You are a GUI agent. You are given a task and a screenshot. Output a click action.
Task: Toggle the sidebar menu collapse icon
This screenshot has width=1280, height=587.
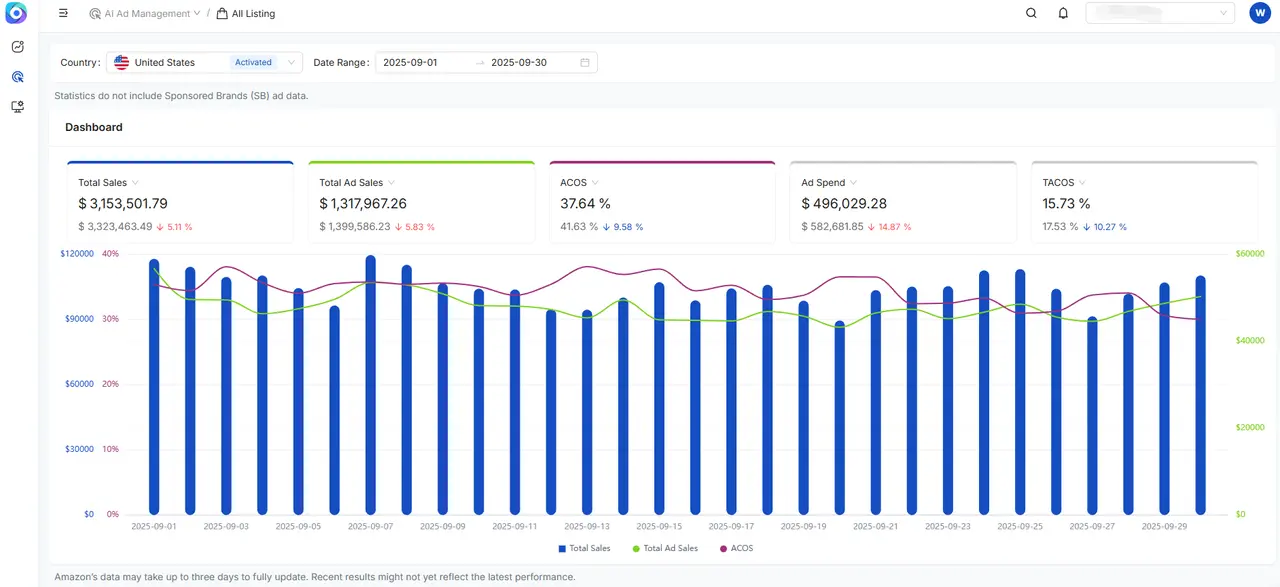(x=63, y=14)
